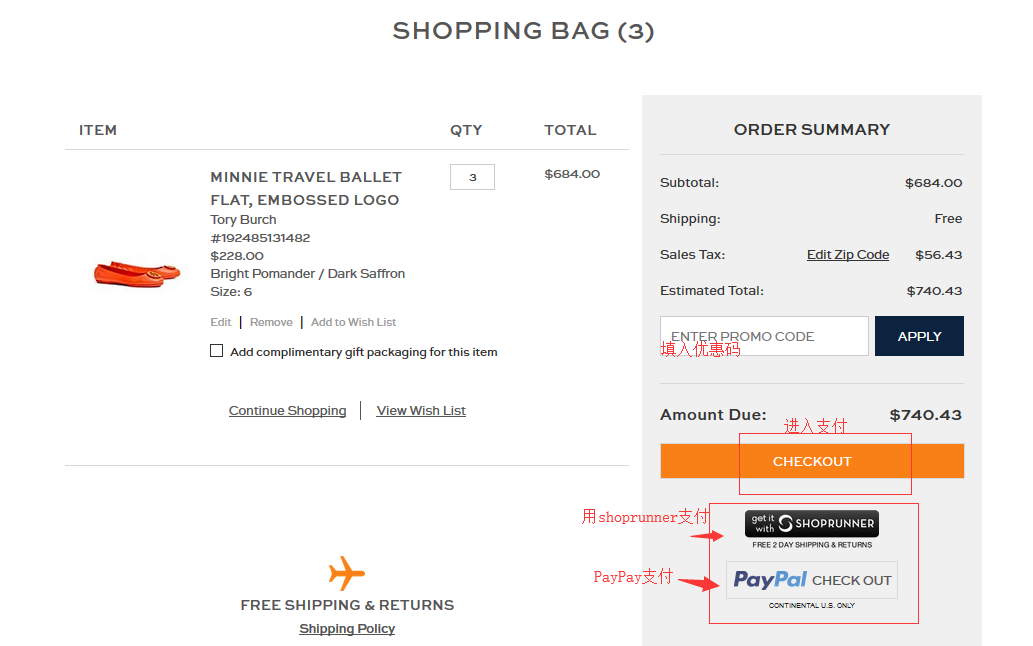
Task: Click the ShopRunner logo button
Action: (x=811, y=523)
